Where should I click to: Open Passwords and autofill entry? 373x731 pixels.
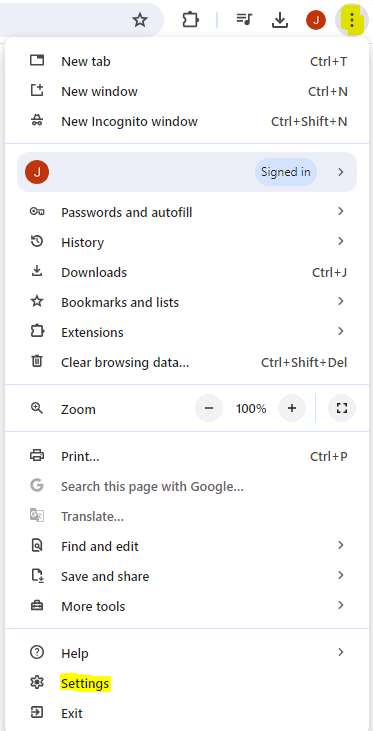point(186,212)
